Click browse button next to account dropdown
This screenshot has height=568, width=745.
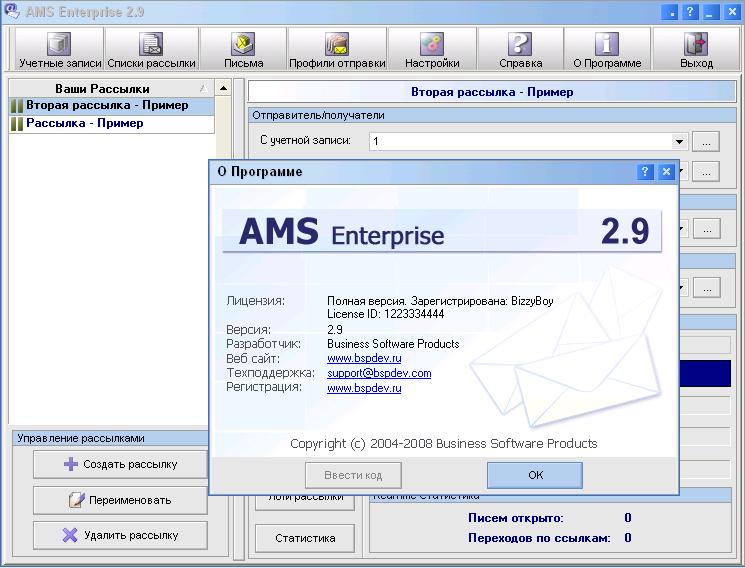(706, 142)
